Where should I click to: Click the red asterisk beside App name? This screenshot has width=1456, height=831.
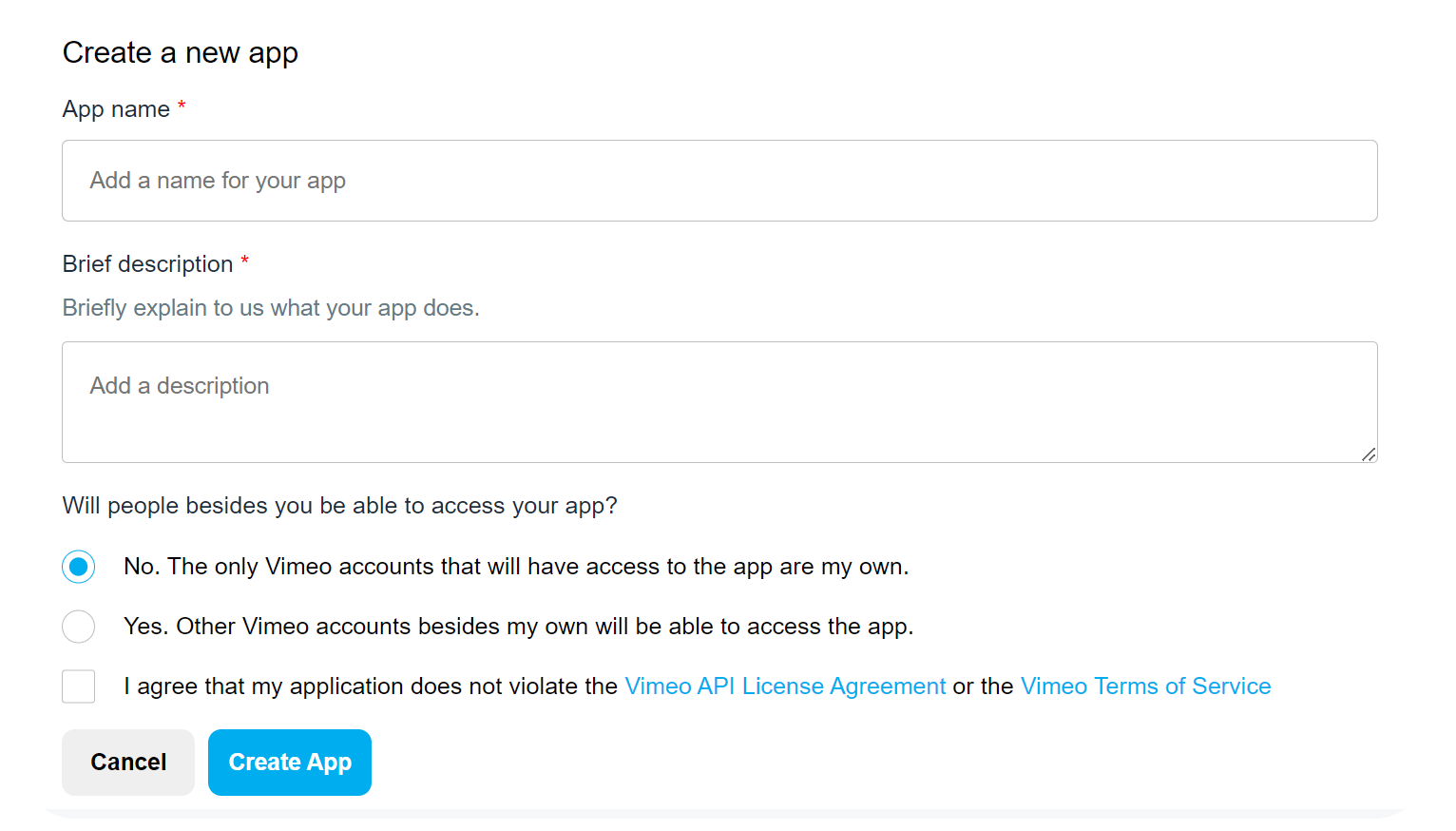click(182, 105)
